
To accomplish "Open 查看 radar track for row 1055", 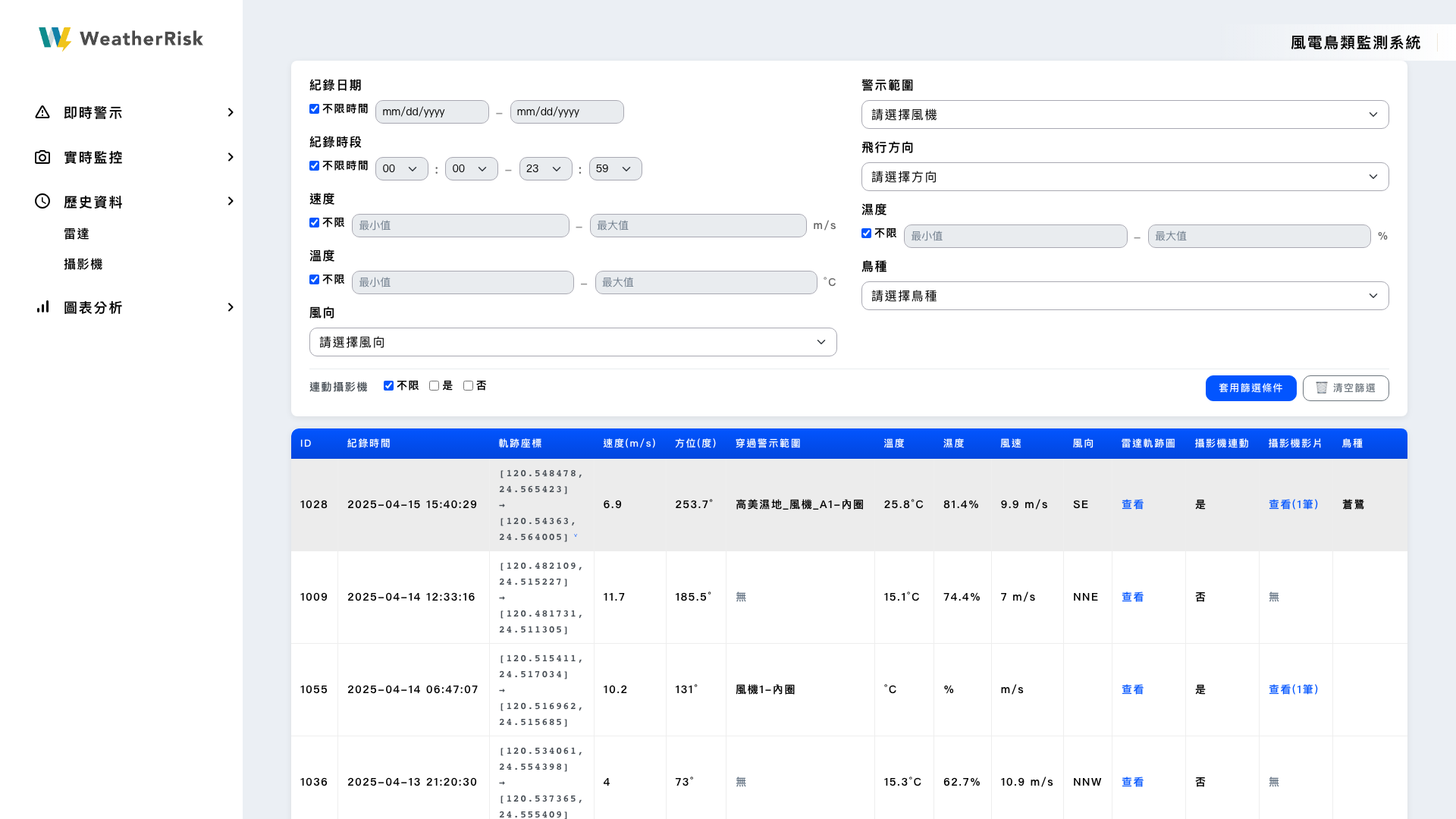I will point(1132,690).
